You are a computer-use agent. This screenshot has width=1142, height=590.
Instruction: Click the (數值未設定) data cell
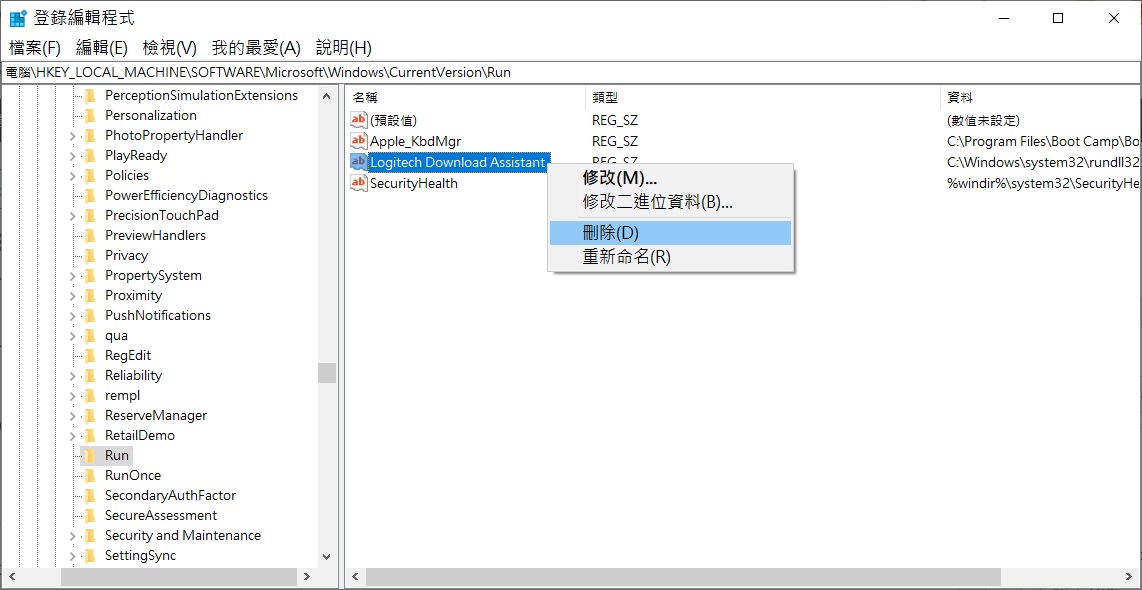pos(982,120)
